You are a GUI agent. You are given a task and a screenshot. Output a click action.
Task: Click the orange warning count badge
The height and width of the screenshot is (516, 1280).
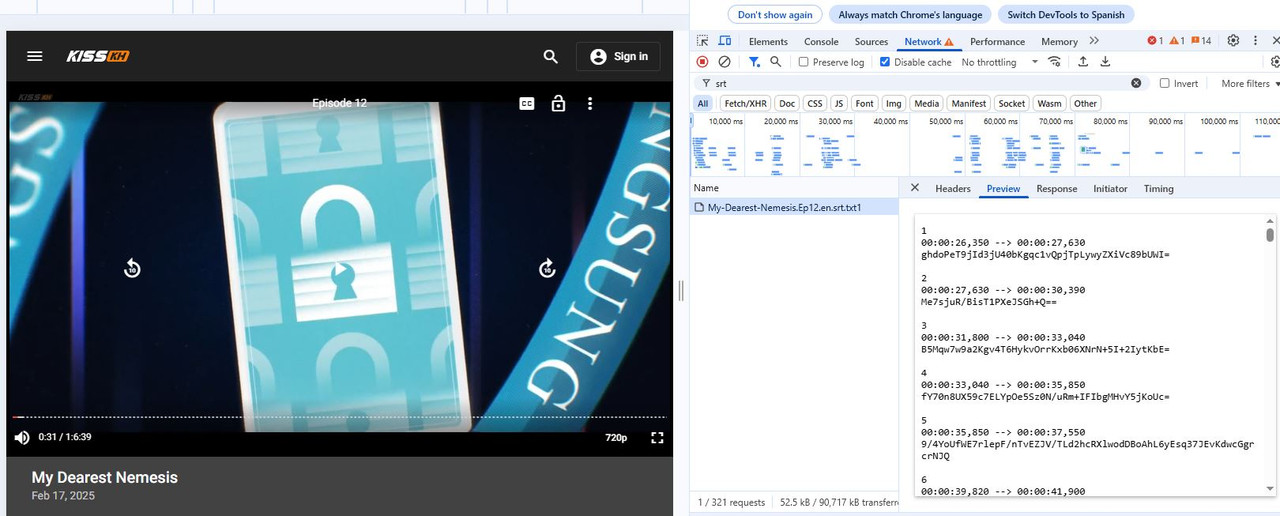(x=1177, y=41)
